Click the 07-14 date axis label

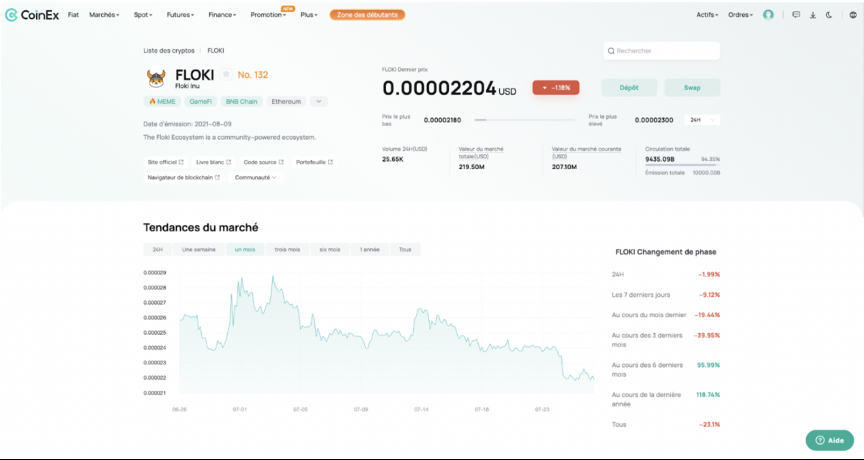(421, 410)
